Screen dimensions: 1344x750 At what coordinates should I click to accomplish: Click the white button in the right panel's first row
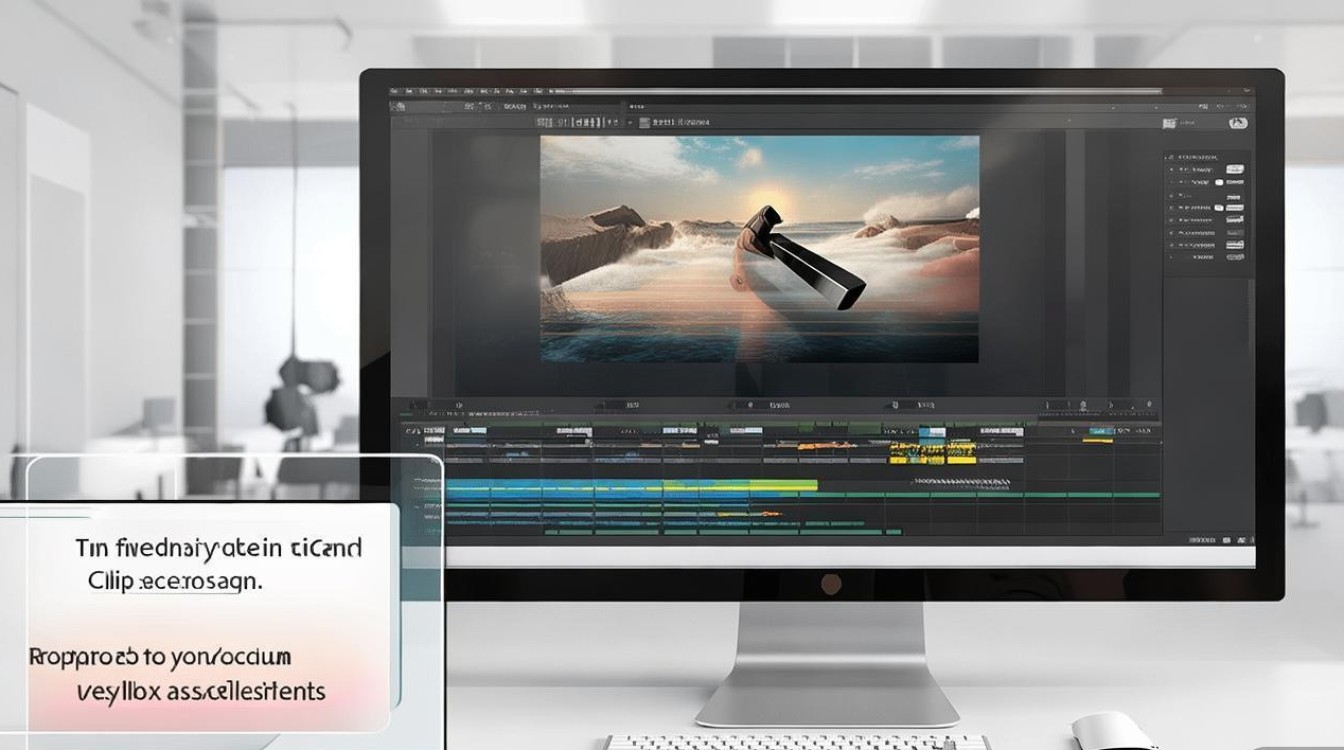[1236, 170]
